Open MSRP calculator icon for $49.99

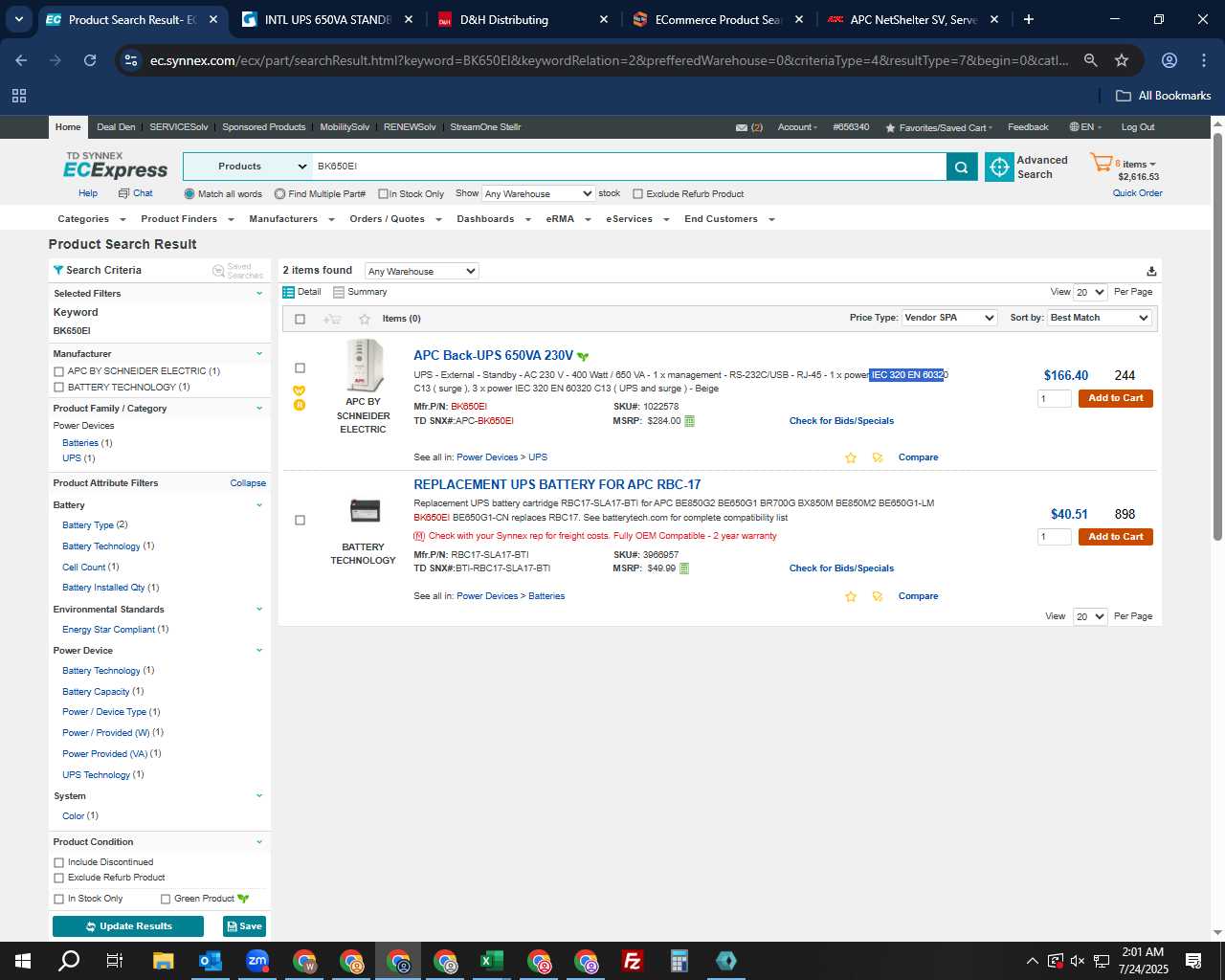pyautogui.click(x=683, y=568)
